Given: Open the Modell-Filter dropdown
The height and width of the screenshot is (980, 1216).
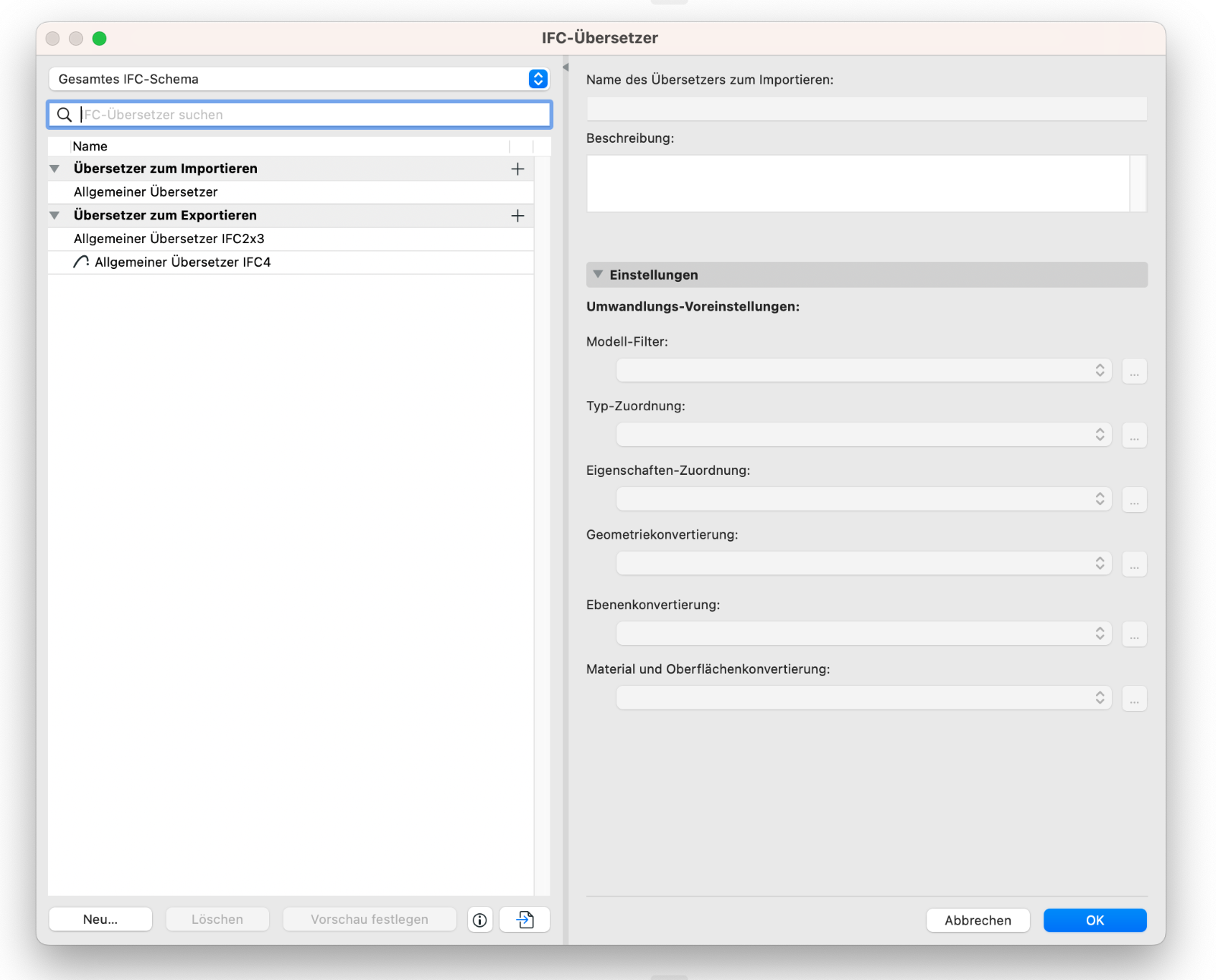Looking at the screenshot, I should 864,371.
